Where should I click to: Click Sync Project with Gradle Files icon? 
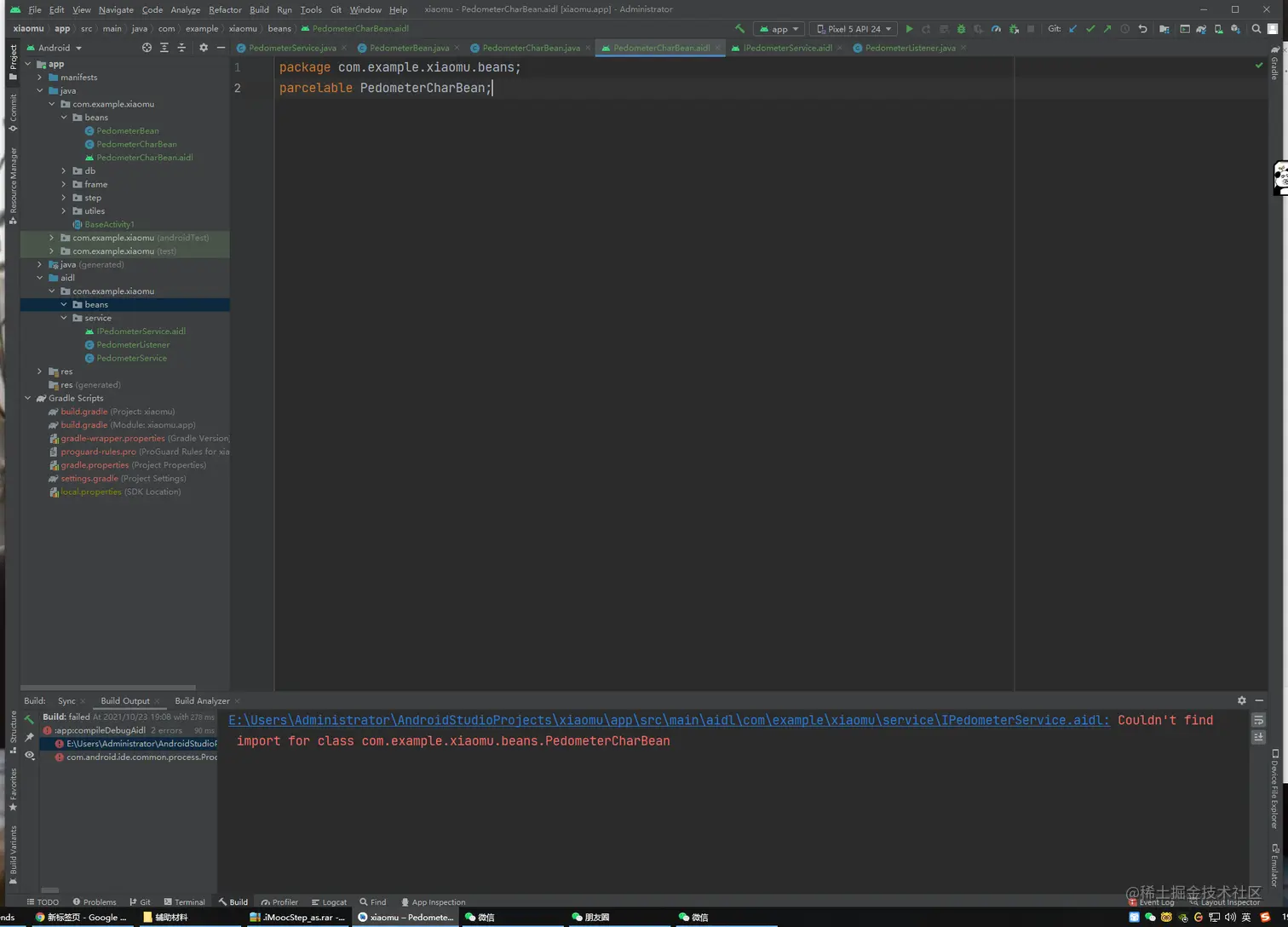[1201, 29]
